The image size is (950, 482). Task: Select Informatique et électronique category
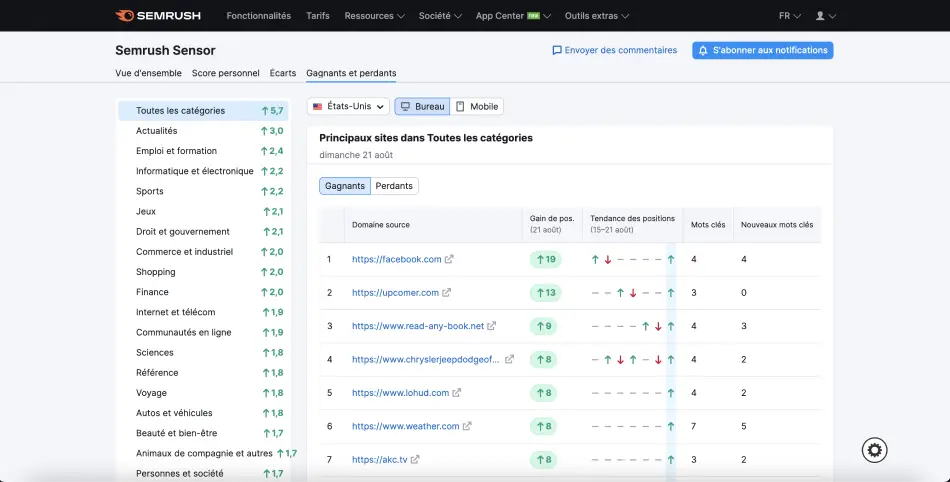[203, 171]
